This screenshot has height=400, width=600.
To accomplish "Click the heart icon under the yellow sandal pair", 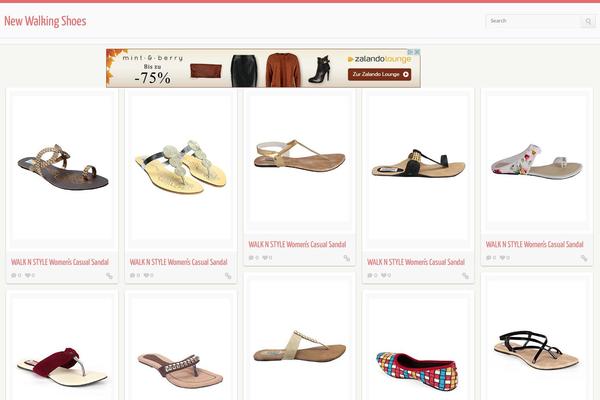I will (148, 275).
